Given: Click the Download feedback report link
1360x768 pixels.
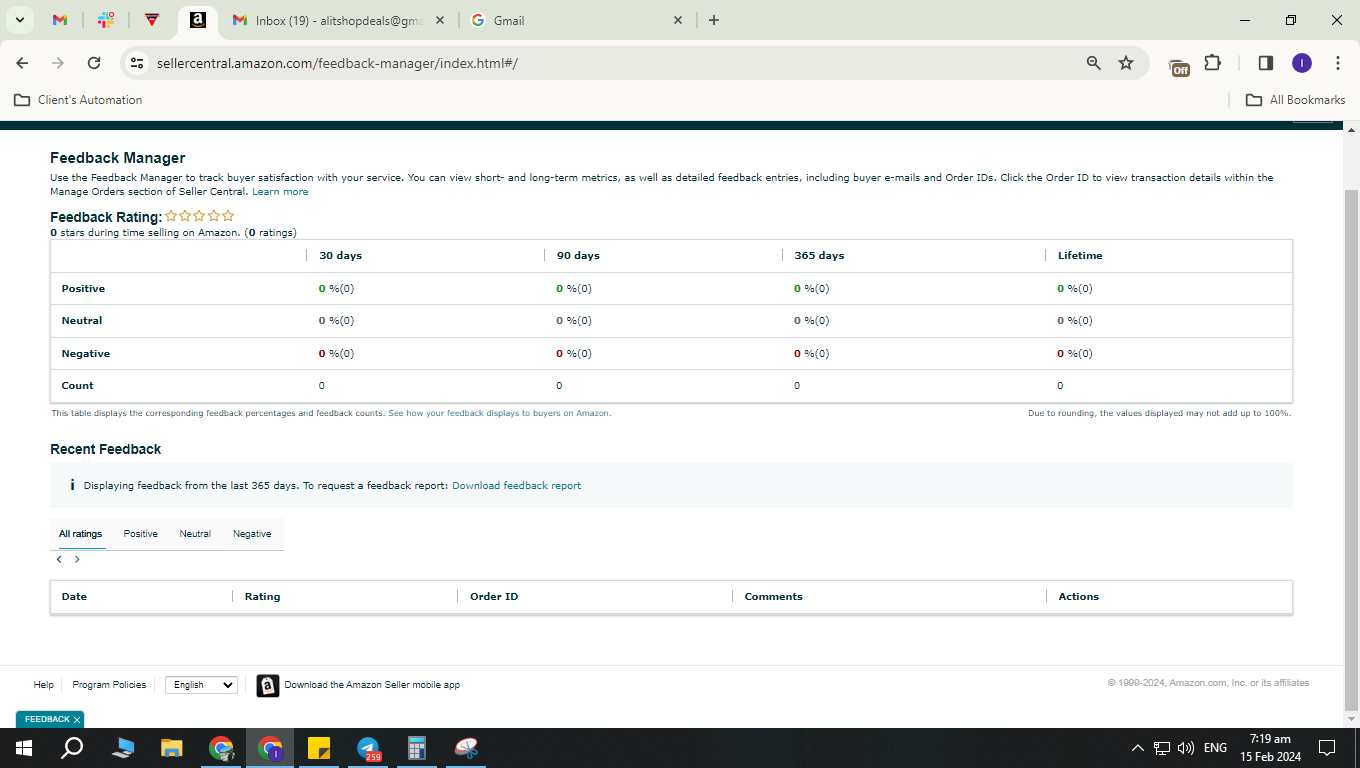Looking at the screenshot, I should point(516,486).
